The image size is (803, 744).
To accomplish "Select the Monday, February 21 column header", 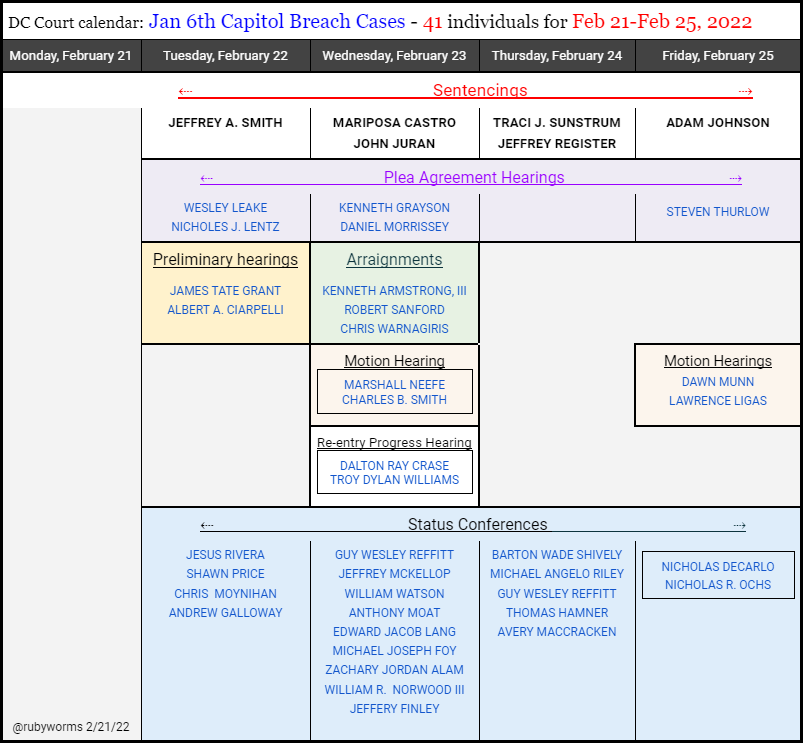I will 71,55.
